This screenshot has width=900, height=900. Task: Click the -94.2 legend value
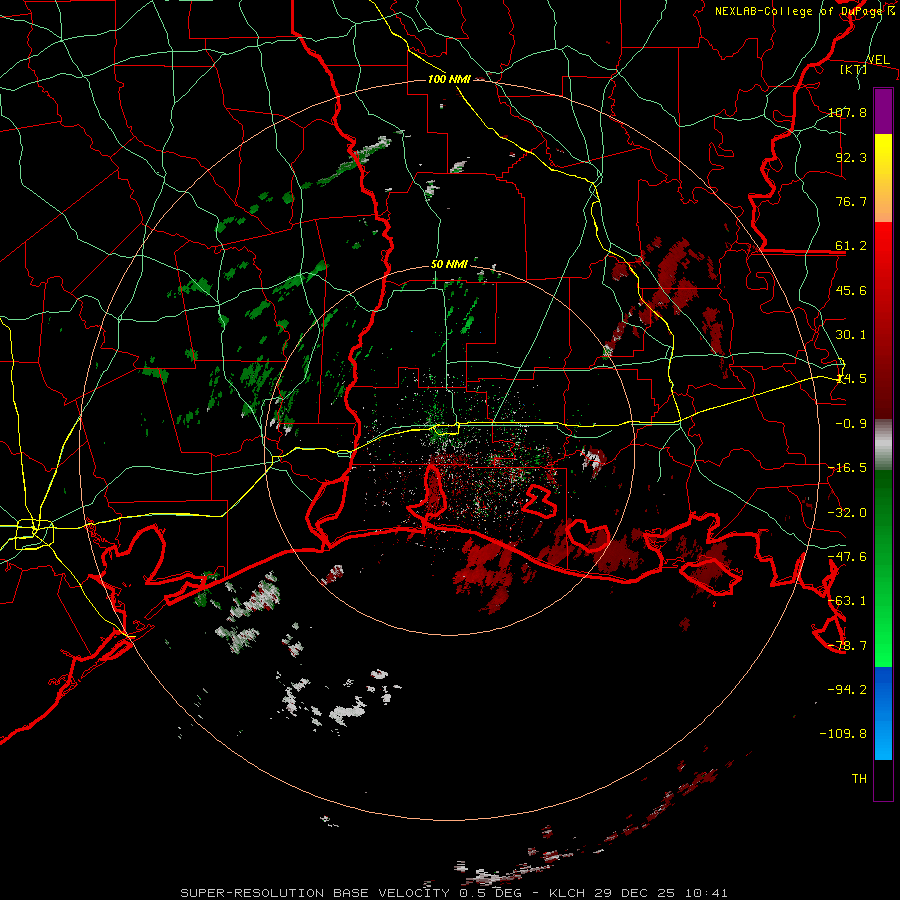point(847,690)
